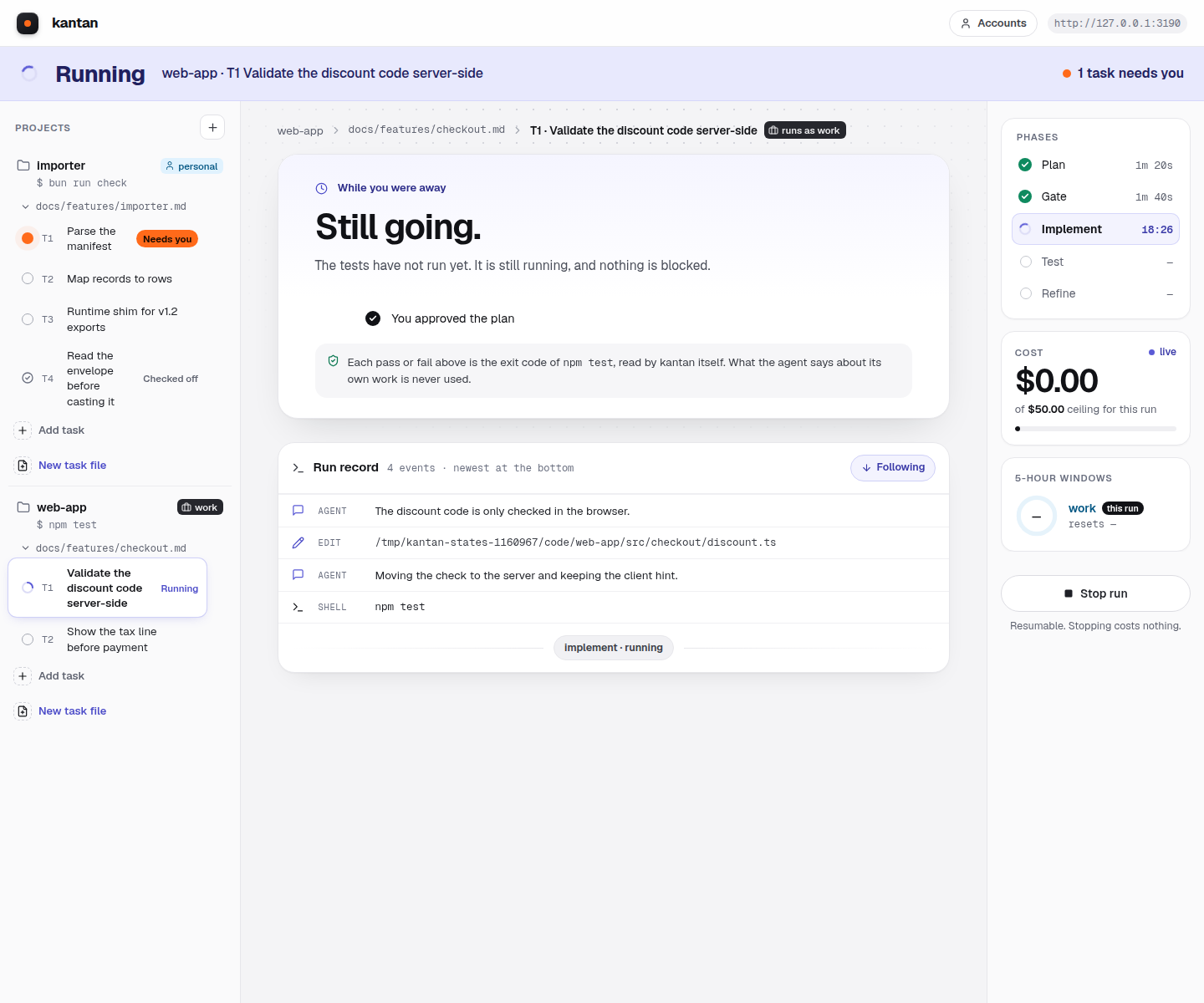This screenshot has width=1204, height=1003.
Task: Open the web-app breadcrumb link
Action: pos(300,130)
